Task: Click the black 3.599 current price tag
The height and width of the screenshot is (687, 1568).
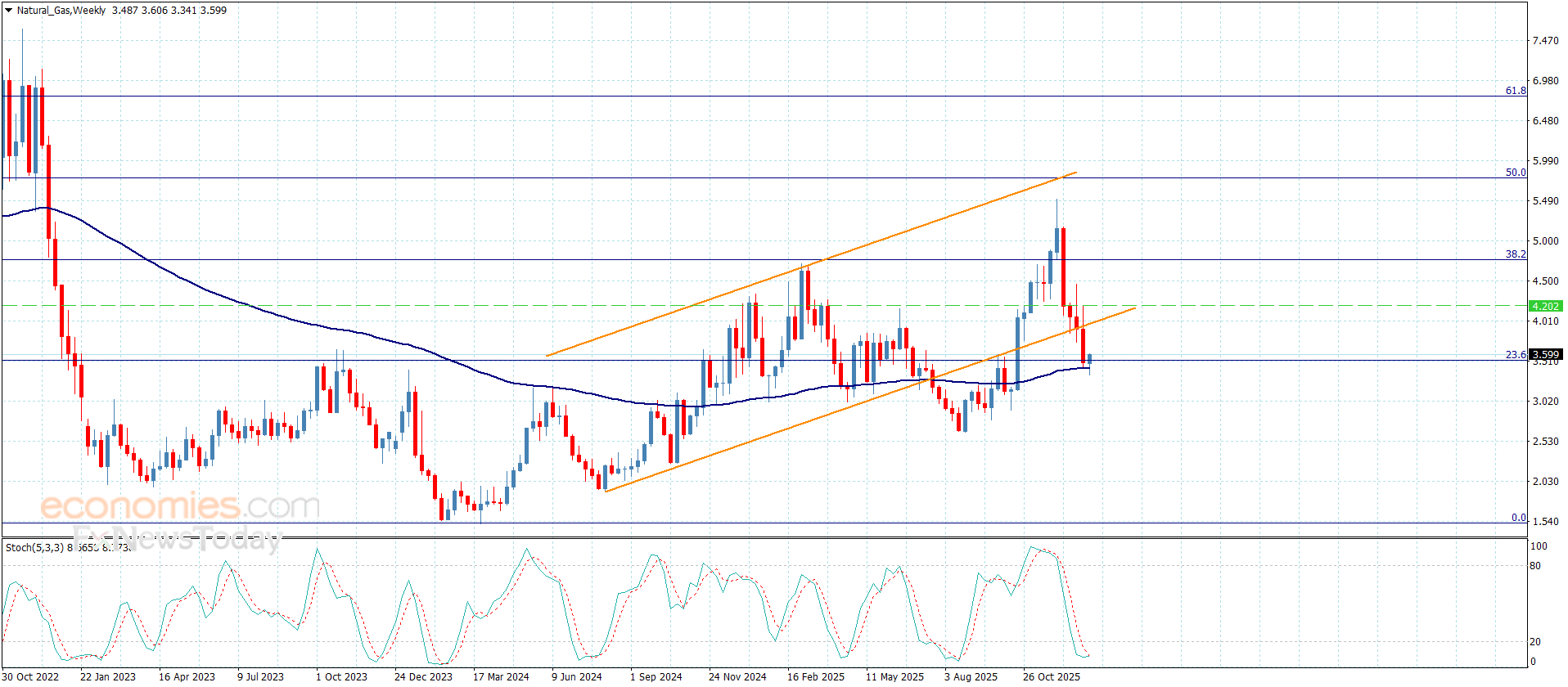Action: coord(1546,355)
